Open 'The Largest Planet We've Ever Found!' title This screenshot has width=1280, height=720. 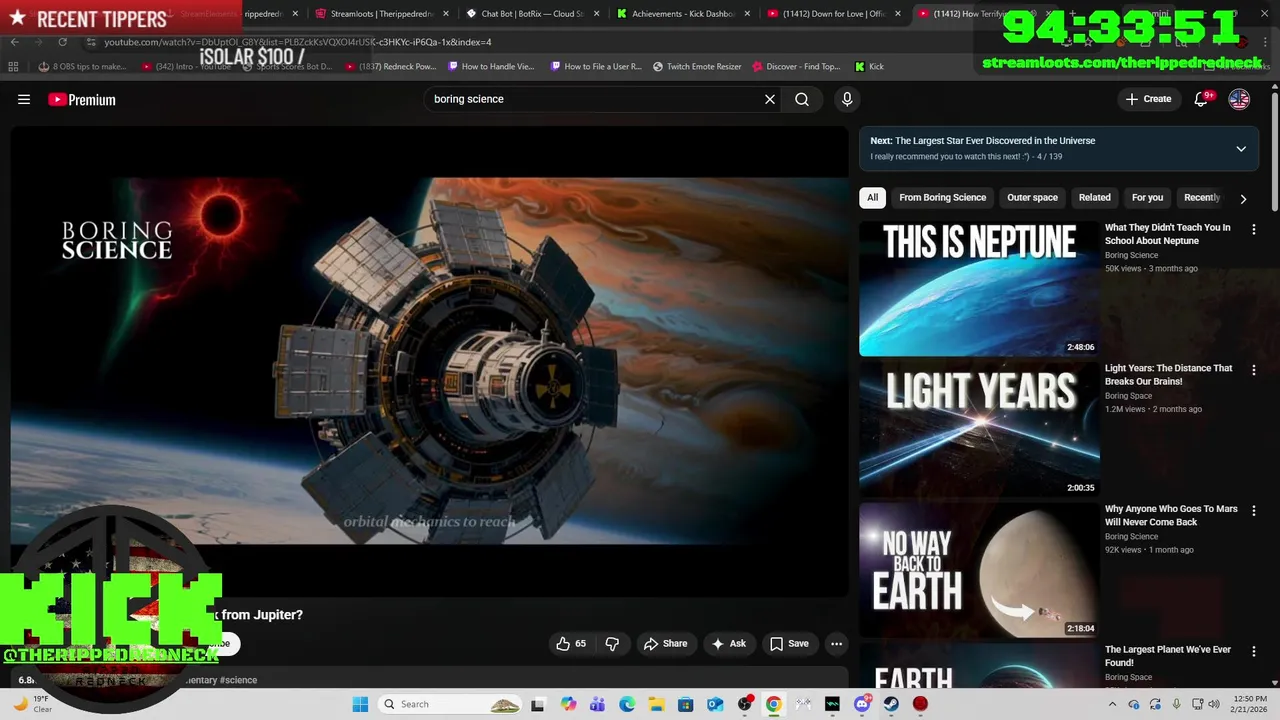(x=1167, y=656)
